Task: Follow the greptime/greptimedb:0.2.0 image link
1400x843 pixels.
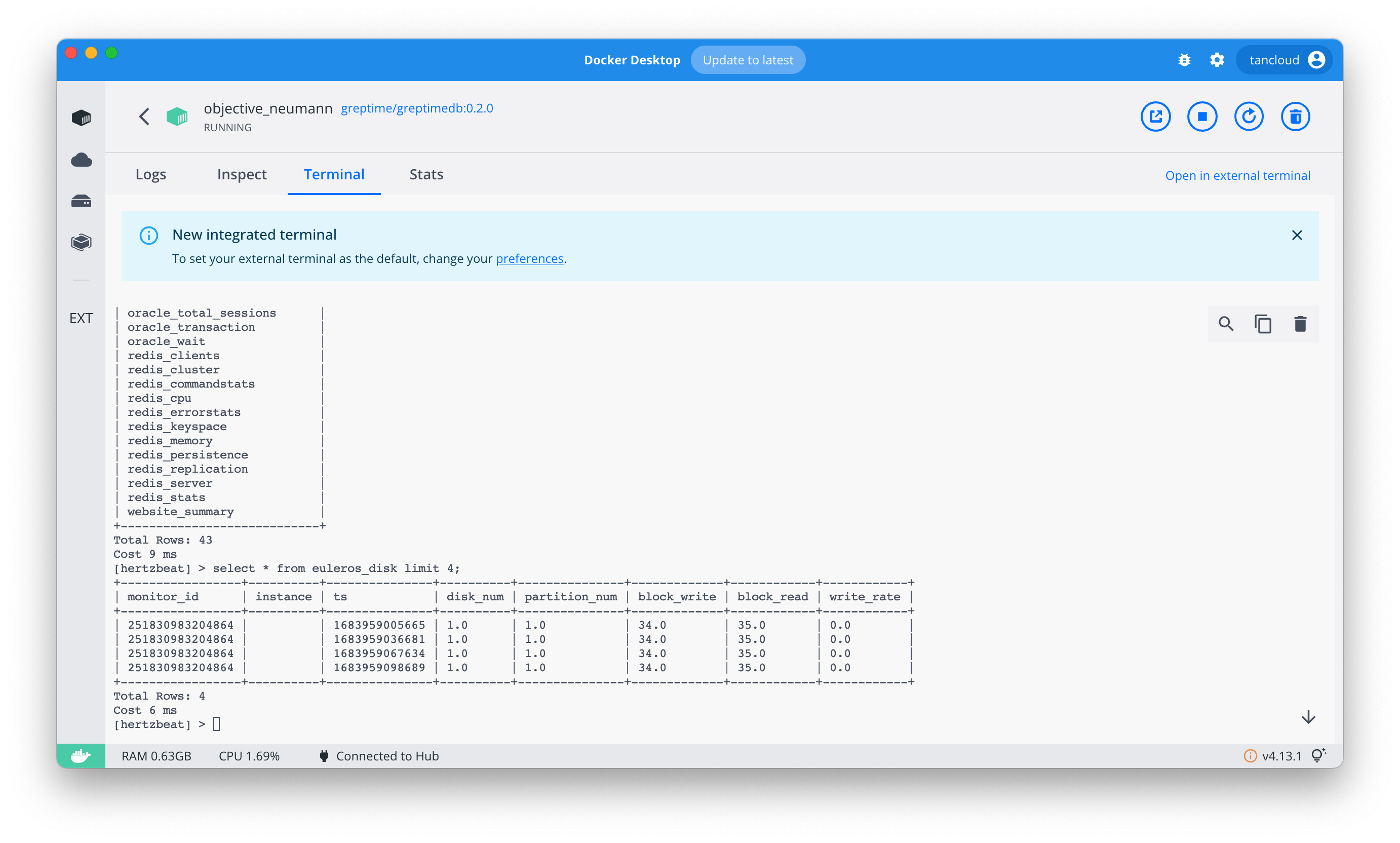Action: [x=417, y=108]
